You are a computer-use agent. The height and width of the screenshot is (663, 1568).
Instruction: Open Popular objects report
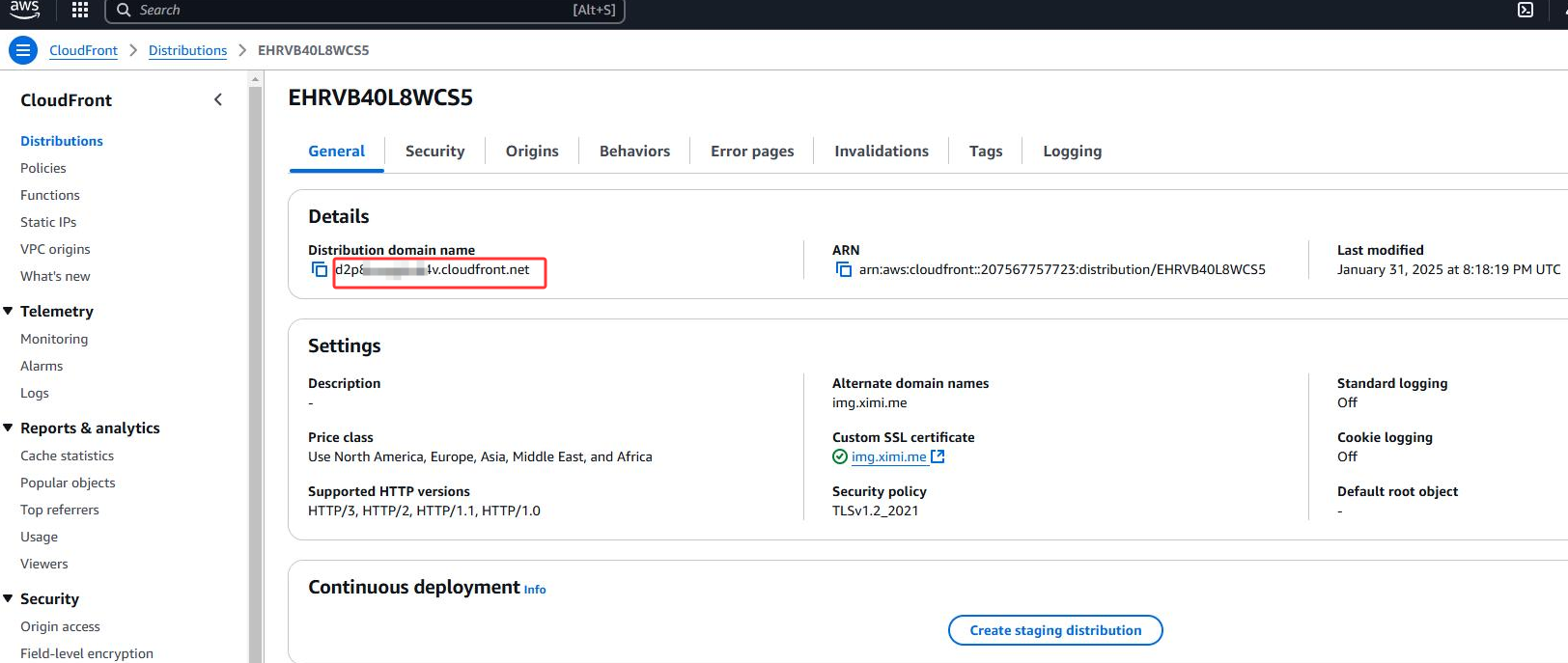click(68, 483)
